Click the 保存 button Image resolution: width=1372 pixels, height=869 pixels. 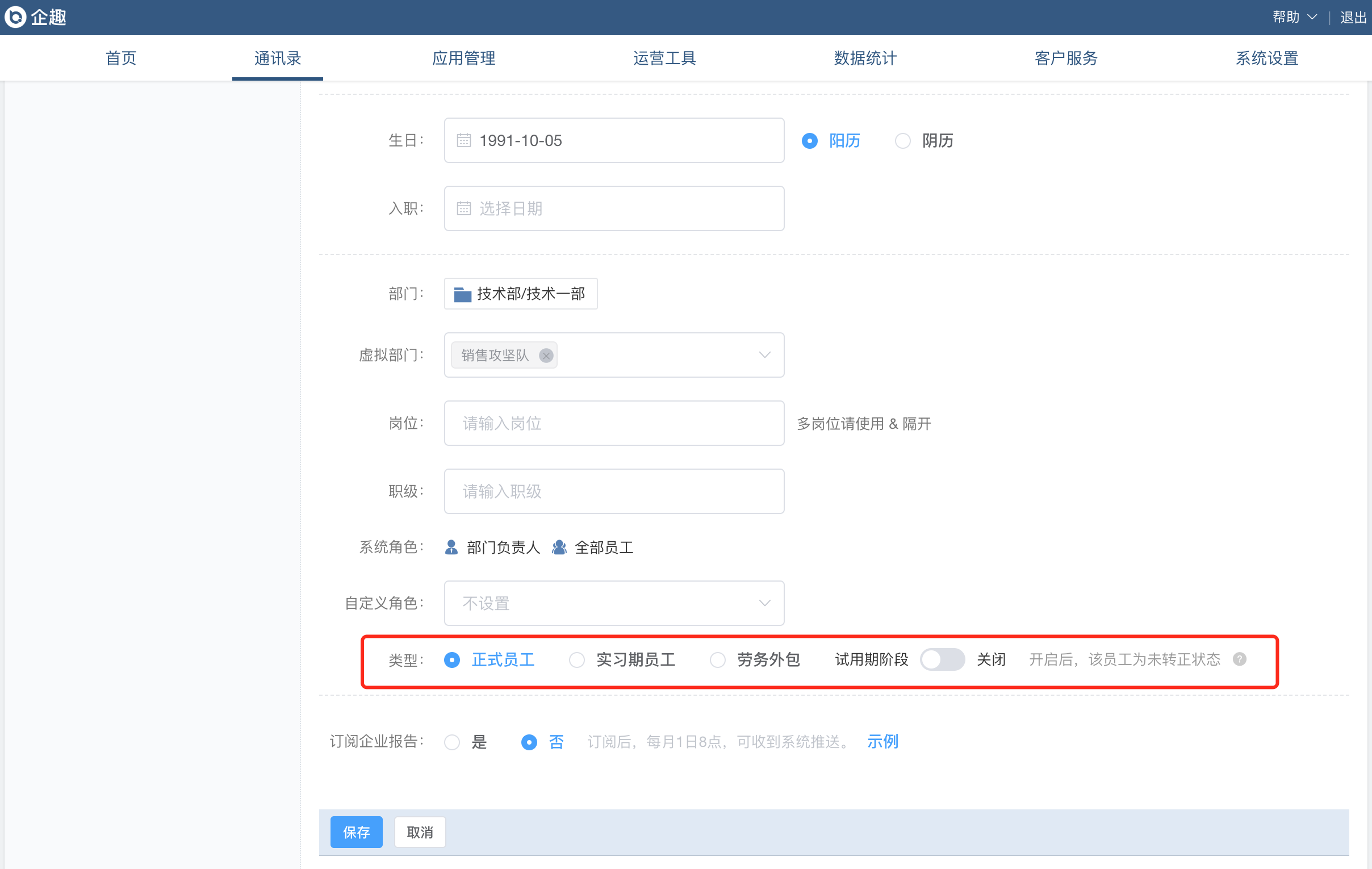(356, 832)
